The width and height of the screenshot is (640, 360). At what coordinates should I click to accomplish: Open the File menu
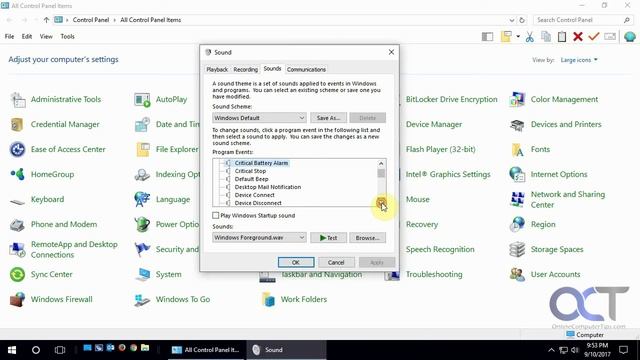coord(9,37)
